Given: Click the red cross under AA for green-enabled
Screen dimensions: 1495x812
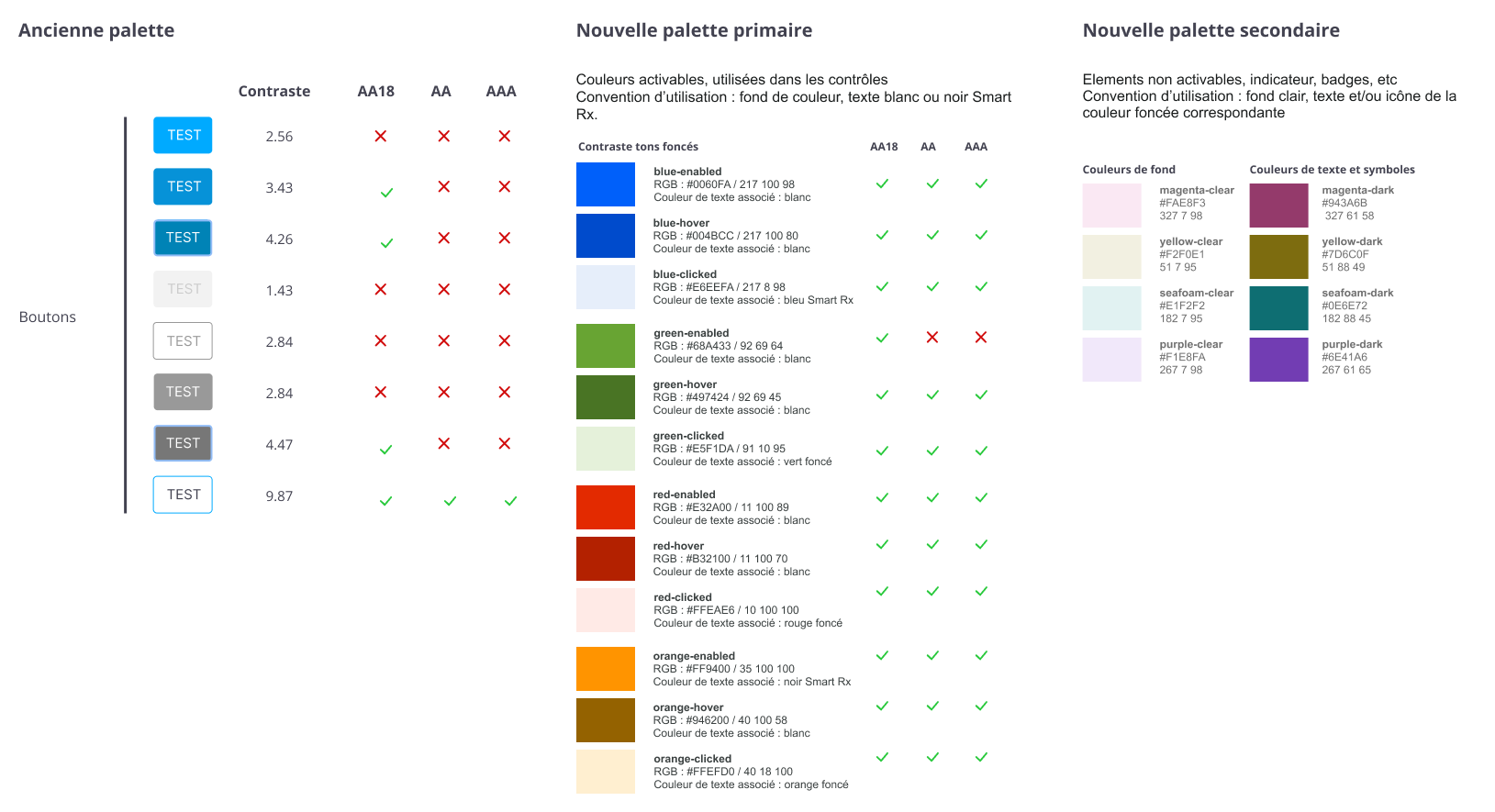Looking at the screenshot, I should [x=932, y=338].
